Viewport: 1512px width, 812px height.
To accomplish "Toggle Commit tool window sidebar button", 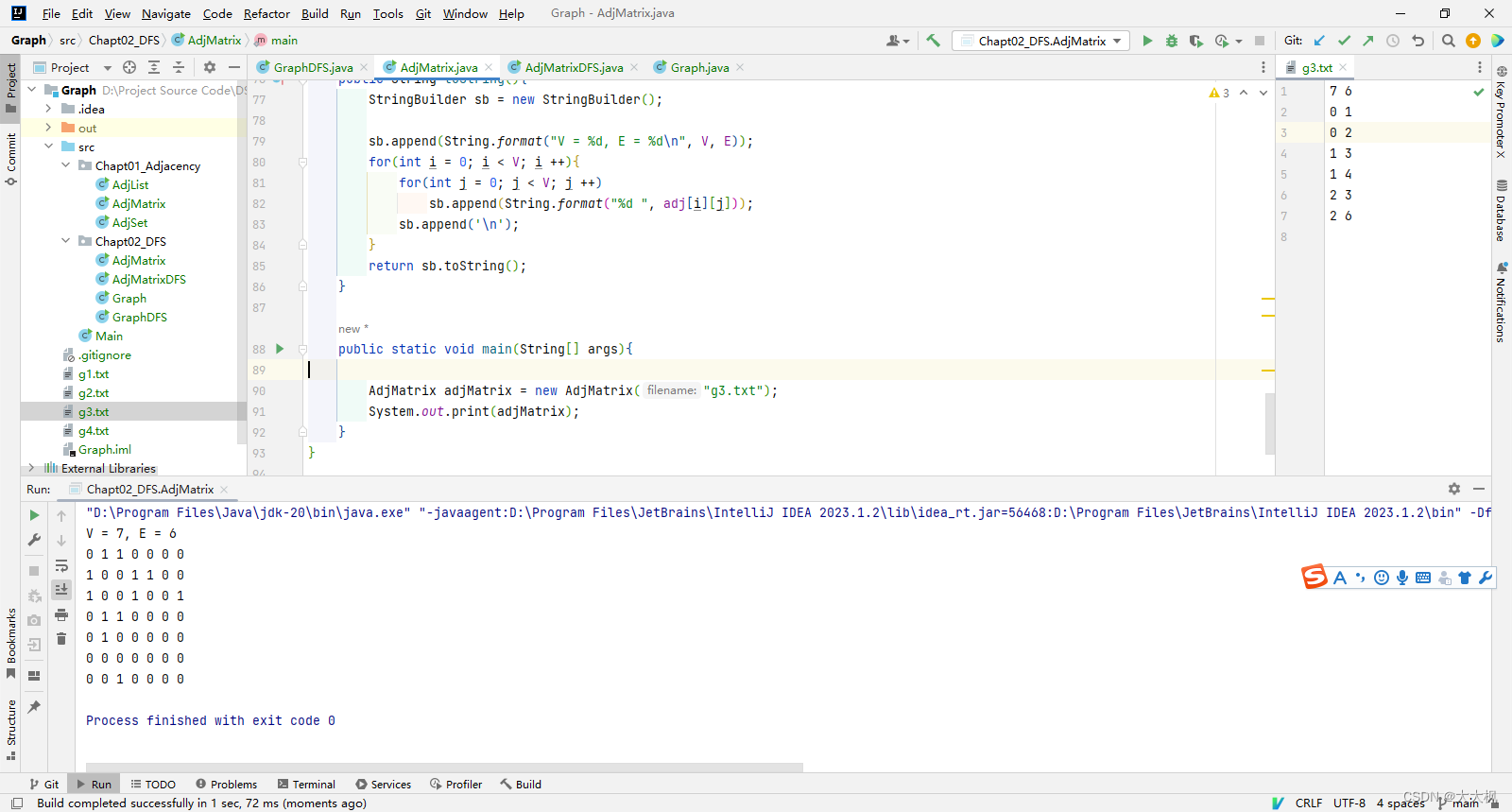I will 10,159.
